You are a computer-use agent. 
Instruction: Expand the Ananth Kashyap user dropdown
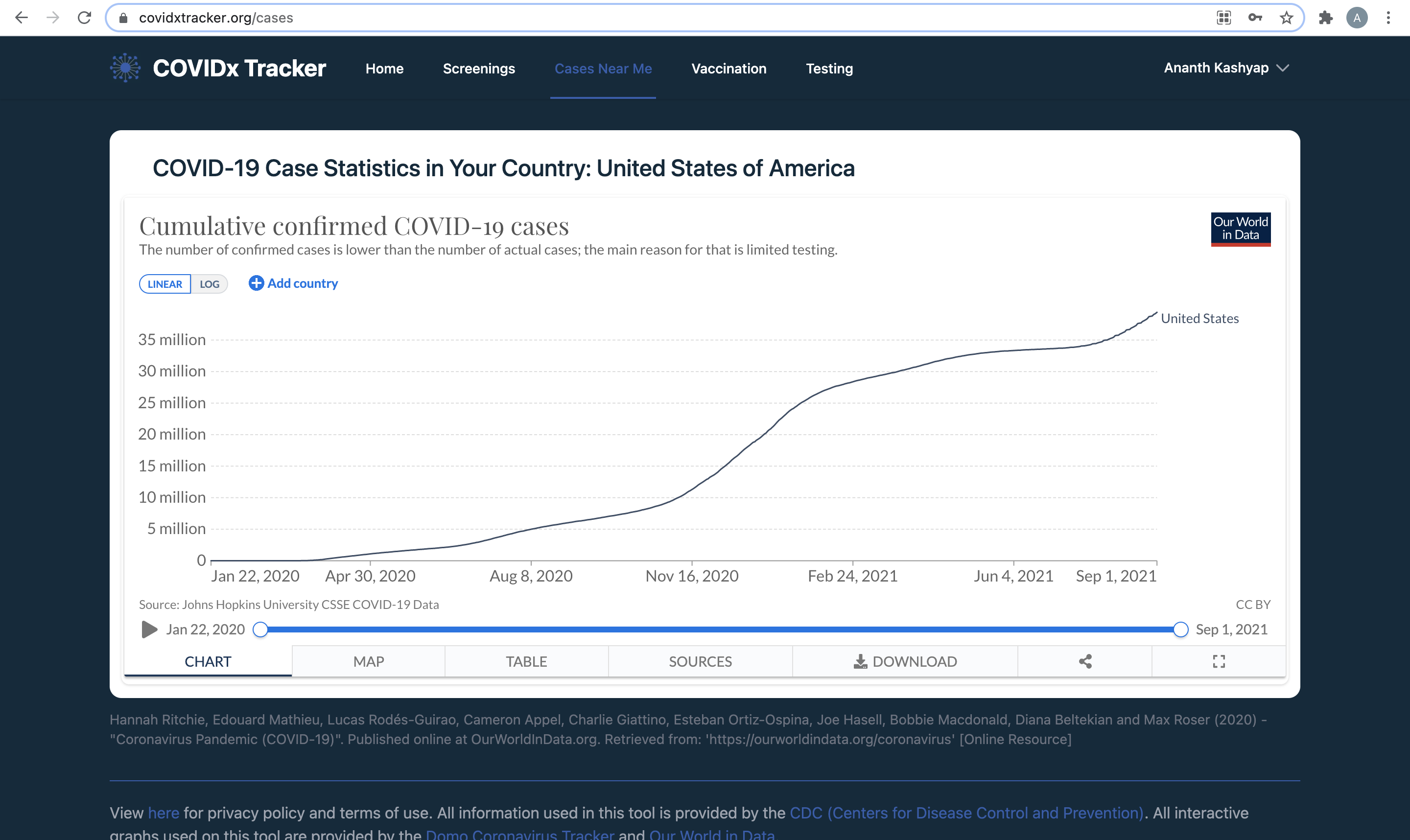(x=1226, y=68)
